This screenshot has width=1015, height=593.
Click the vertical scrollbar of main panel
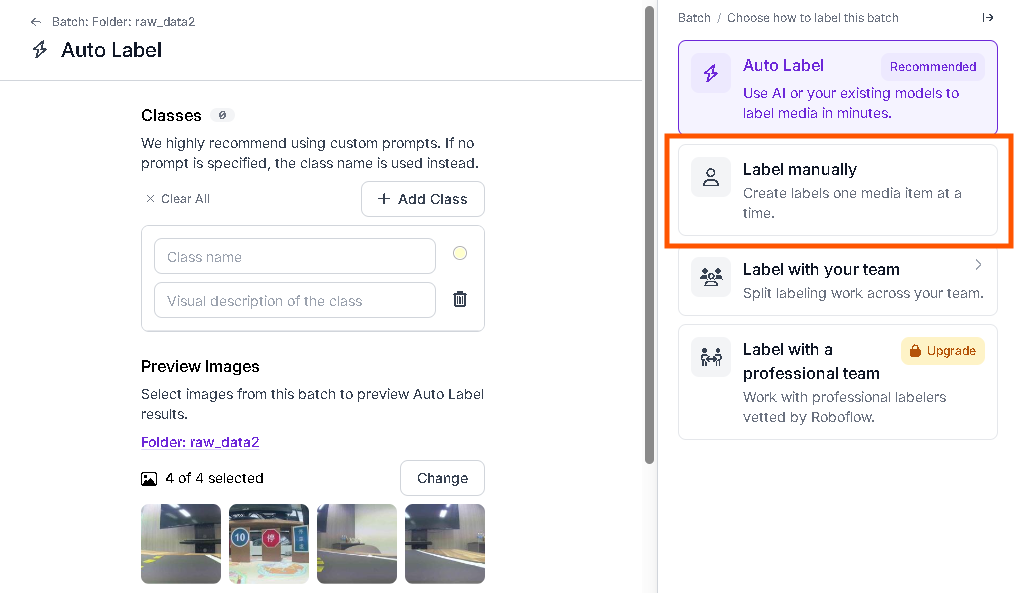650,236
